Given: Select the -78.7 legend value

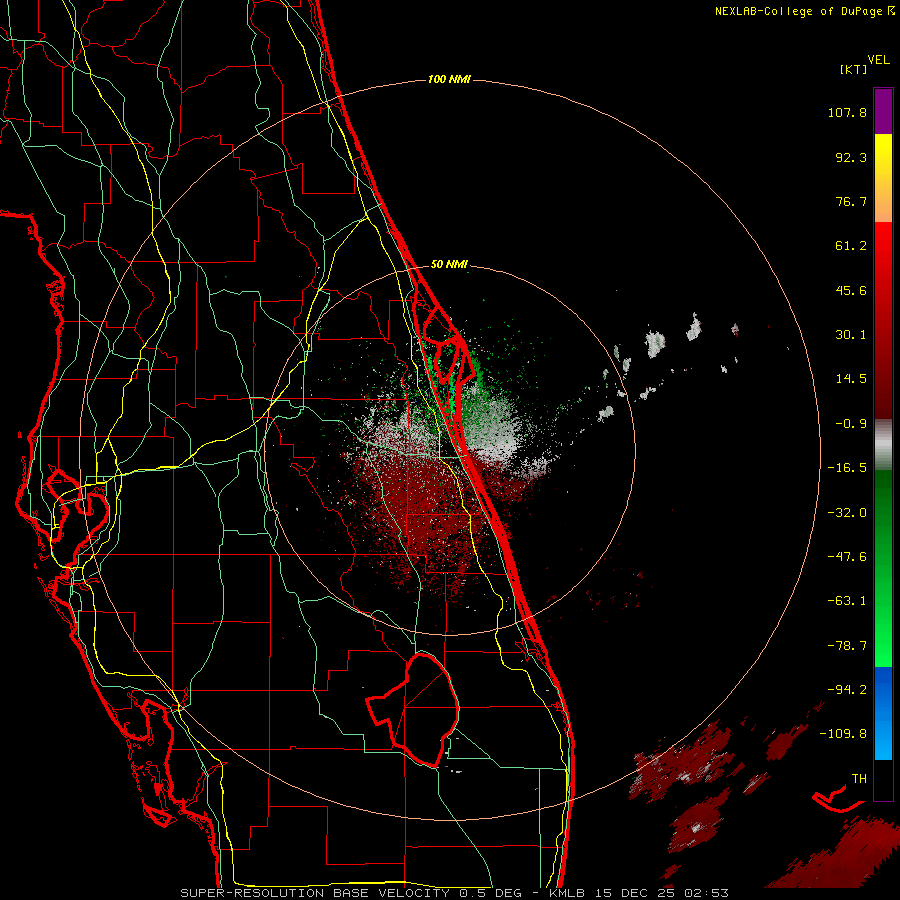Looking at the screenshot, I should coord(847,646).
